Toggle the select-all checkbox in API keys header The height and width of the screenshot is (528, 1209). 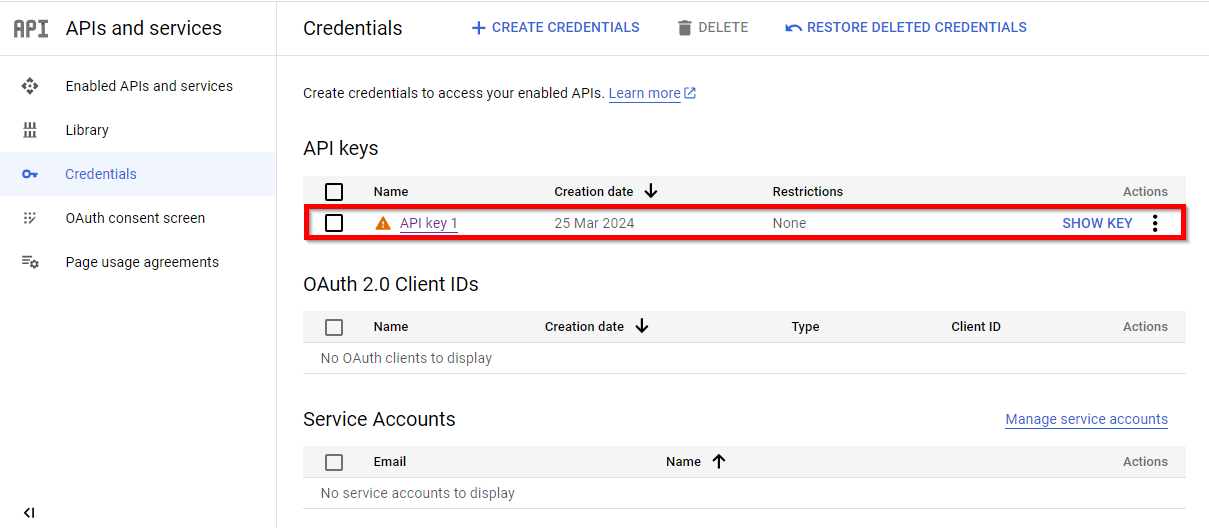(x=334, y=192)
